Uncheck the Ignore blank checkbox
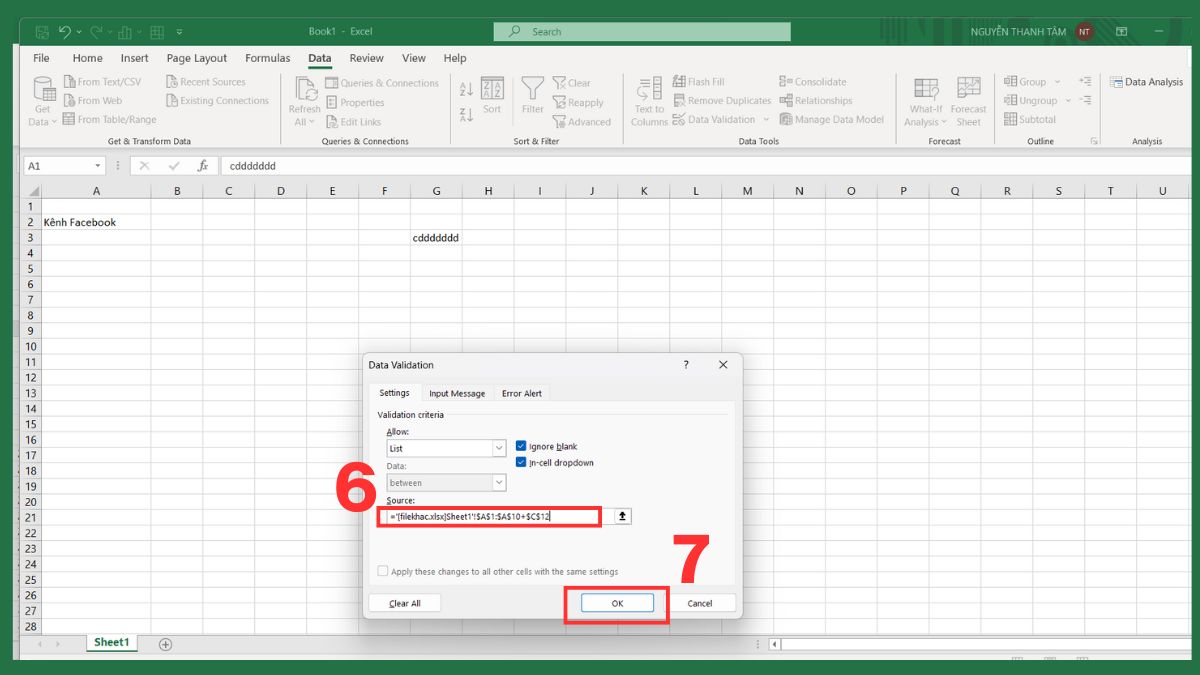Viewport: 1200px width, 675px height. click(521, 446)
